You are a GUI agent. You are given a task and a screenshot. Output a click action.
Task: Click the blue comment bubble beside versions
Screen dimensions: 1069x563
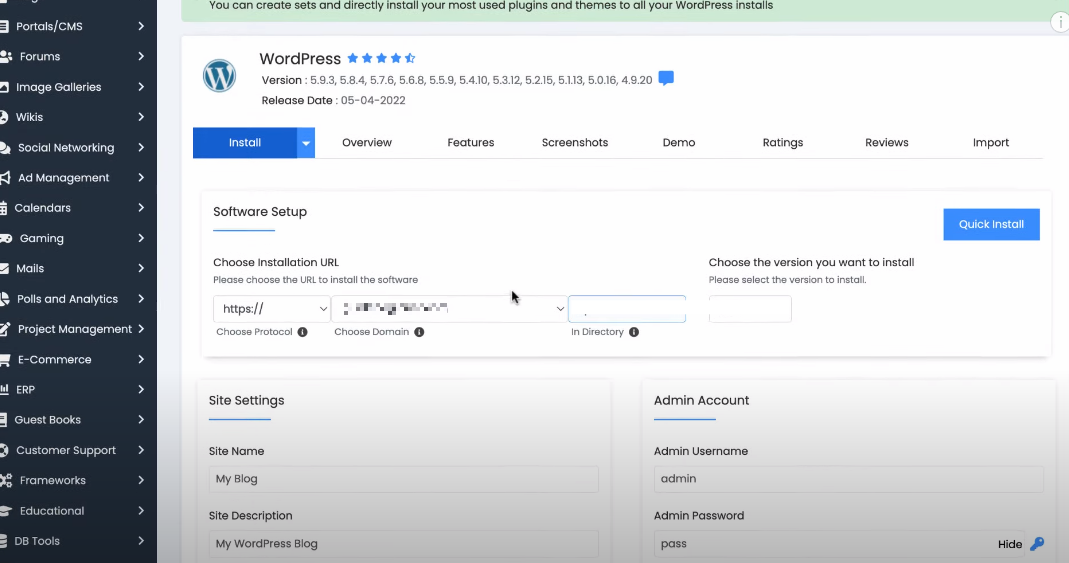[x=666, y=78]
